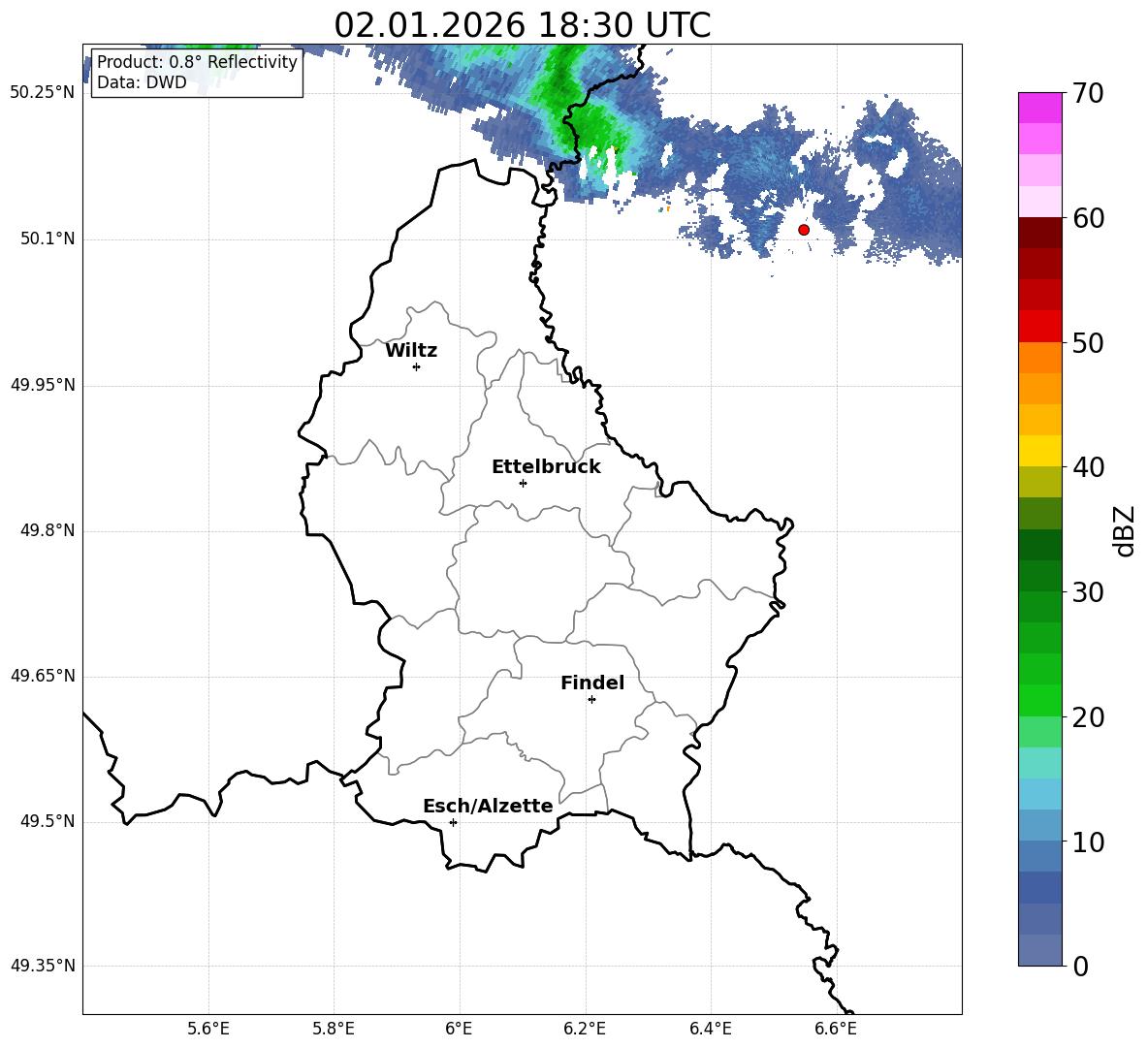The height and width of the screenshot is (1048, 1148).
Task: Click the 50 tick label on colorbar
Action: (x=1087, y=343)
